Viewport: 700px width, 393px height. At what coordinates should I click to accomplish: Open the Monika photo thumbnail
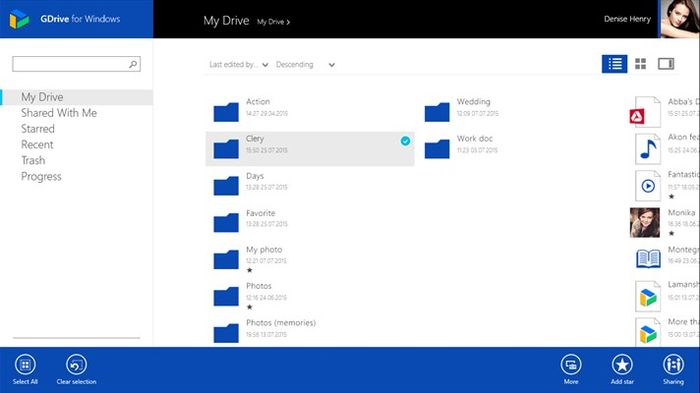[645, 222]
